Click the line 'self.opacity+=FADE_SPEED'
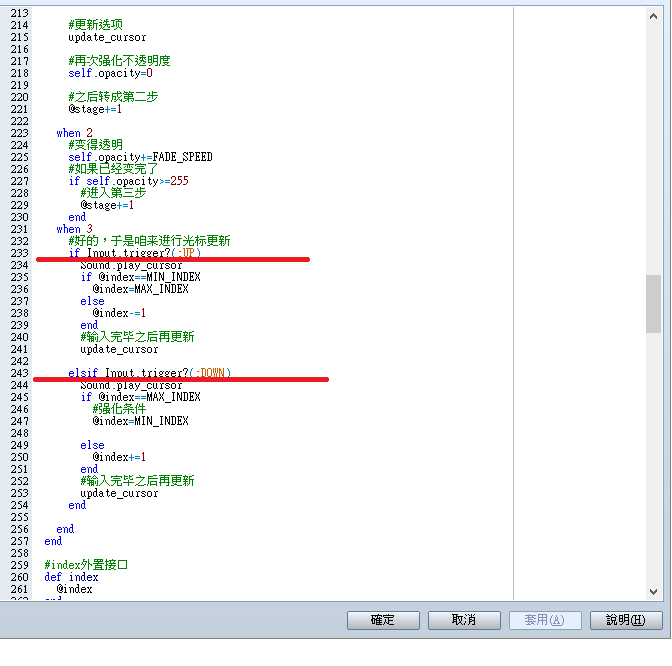The image size is (672, 666). point(140,157)
